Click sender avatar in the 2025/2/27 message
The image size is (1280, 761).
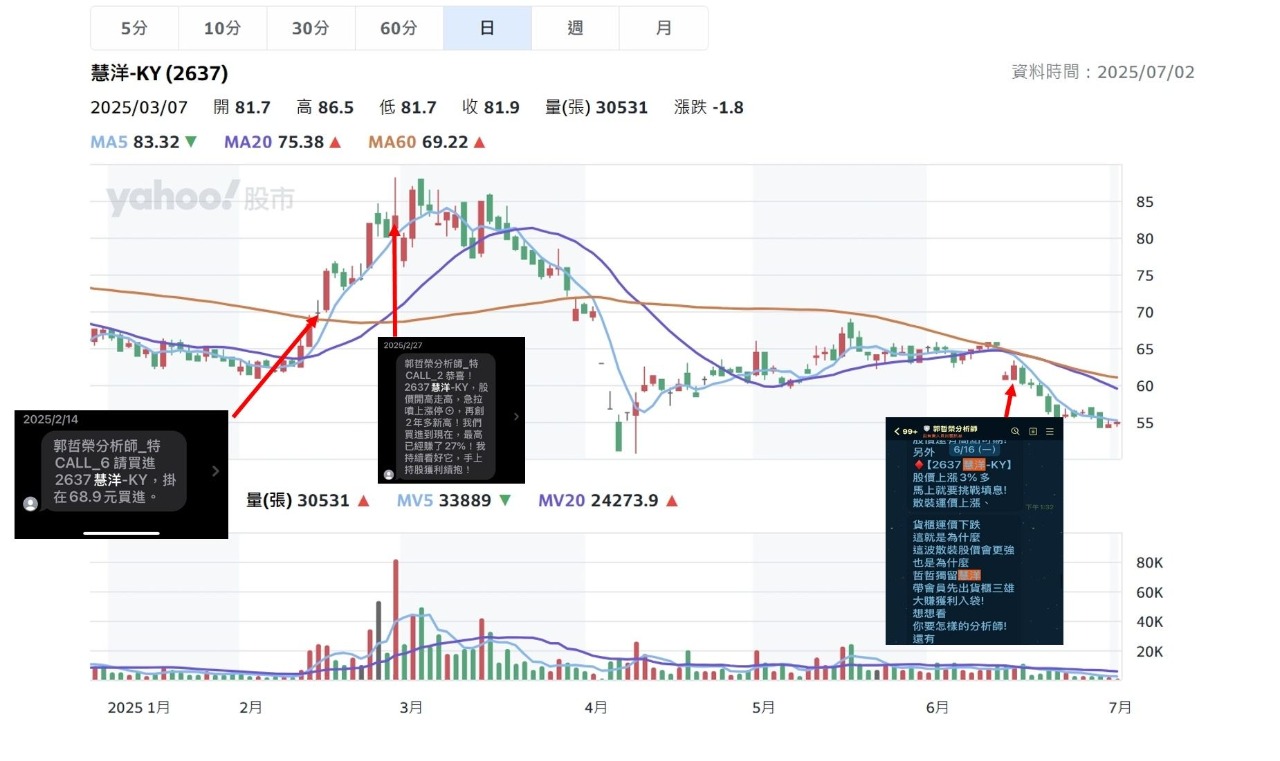click(x=388, y=473)
